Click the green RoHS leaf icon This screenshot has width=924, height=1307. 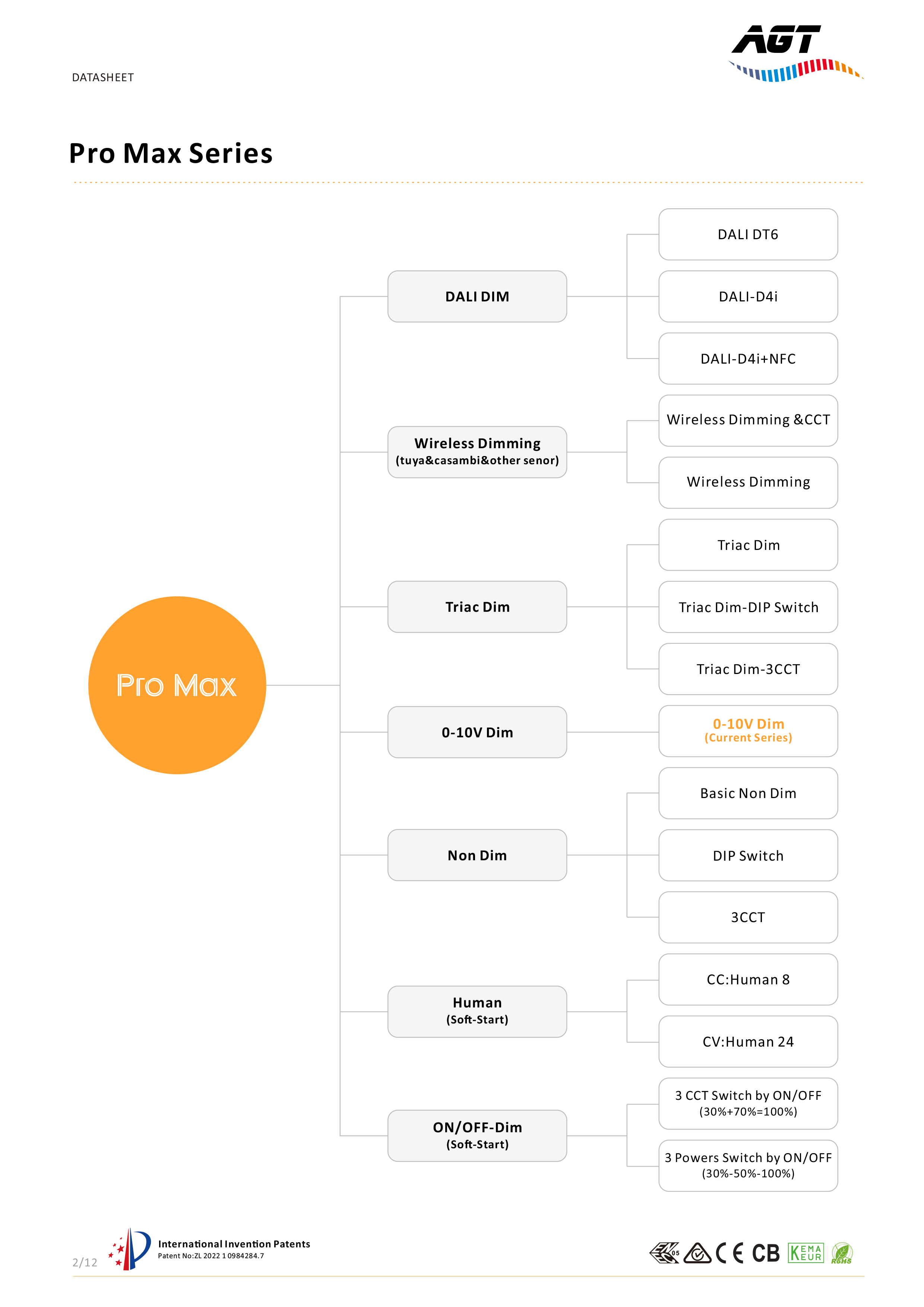(841, 1253)
